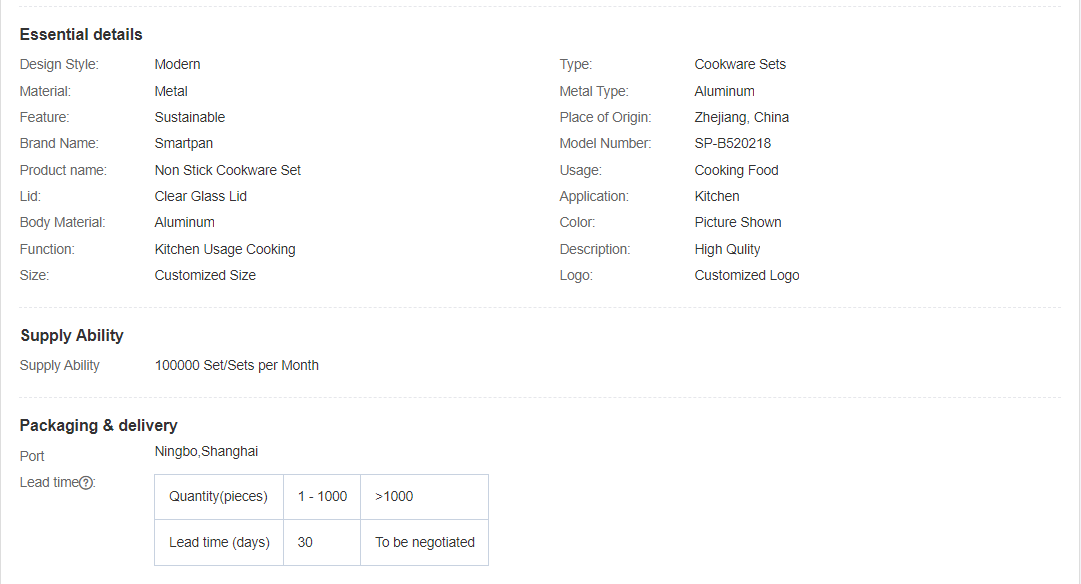Click the Zhejiang, China origin value
The height and width of the screenshot is (584, 1081).
pos(741,118)
